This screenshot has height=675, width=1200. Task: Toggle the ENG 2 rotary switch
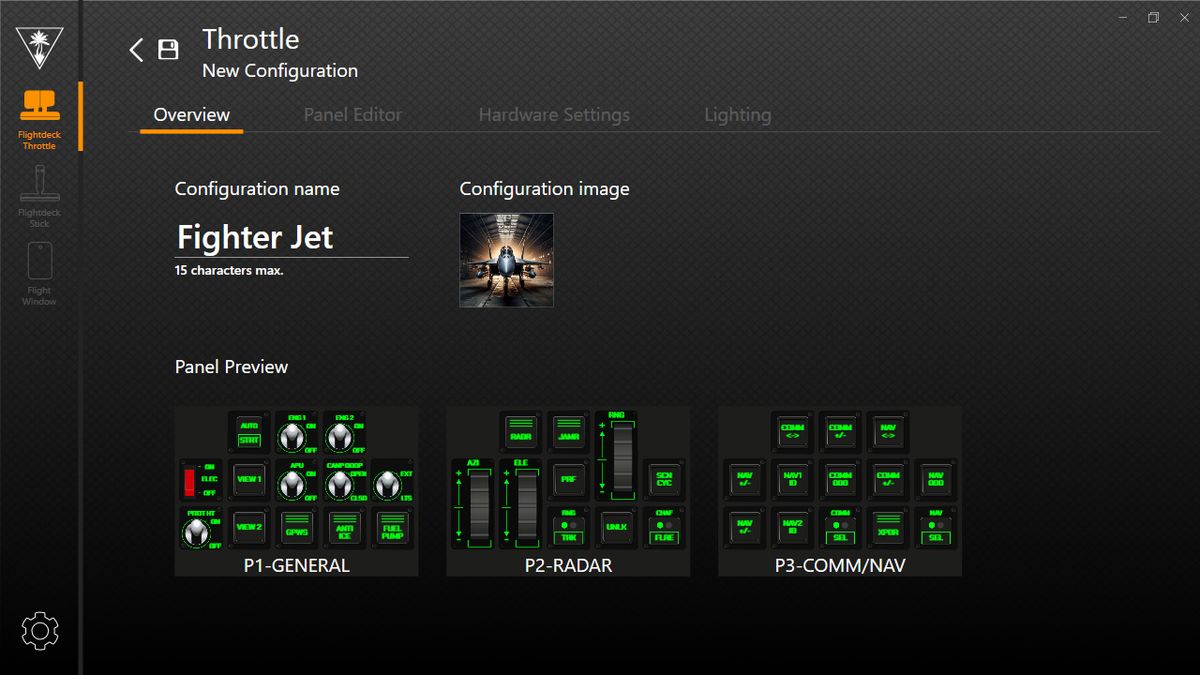344,433
